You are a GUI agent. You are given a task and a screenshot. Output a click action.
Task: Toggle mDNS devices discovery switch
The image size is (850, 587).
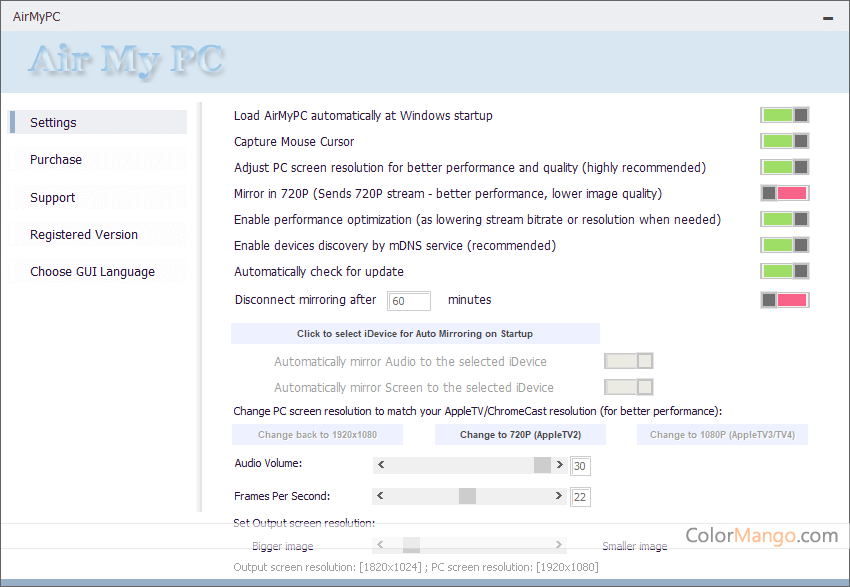click(x=784, y=245)
